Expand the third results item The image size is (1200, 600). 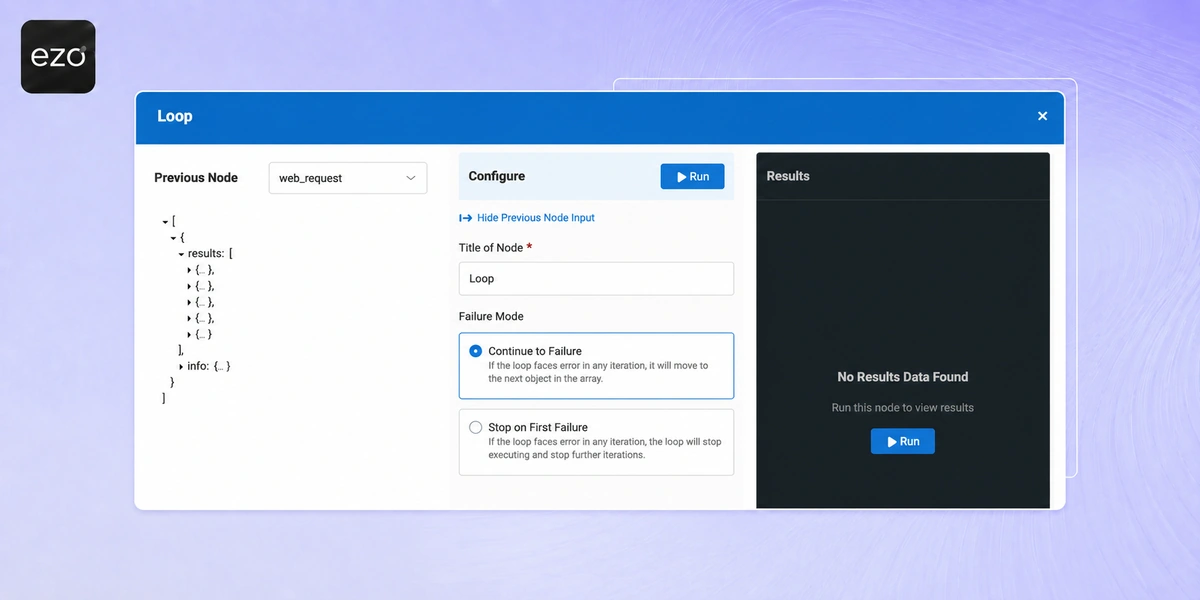coord(189,302)
